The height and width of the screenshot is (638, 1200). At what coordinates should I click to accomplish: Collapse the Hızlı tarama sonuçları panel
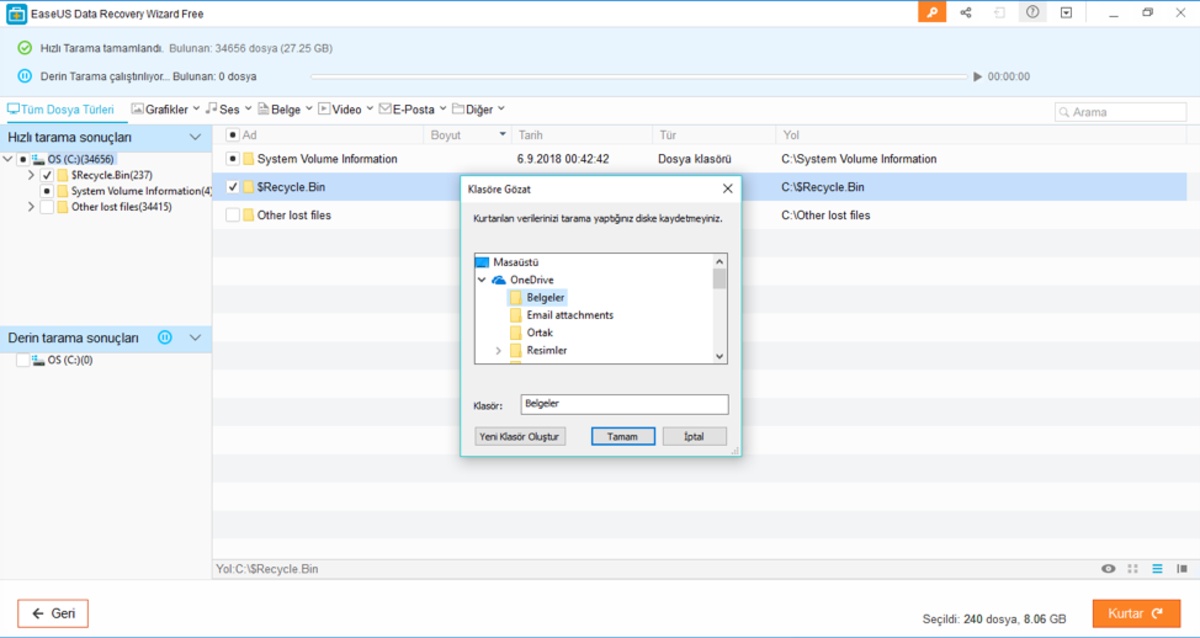click(195, 137)
